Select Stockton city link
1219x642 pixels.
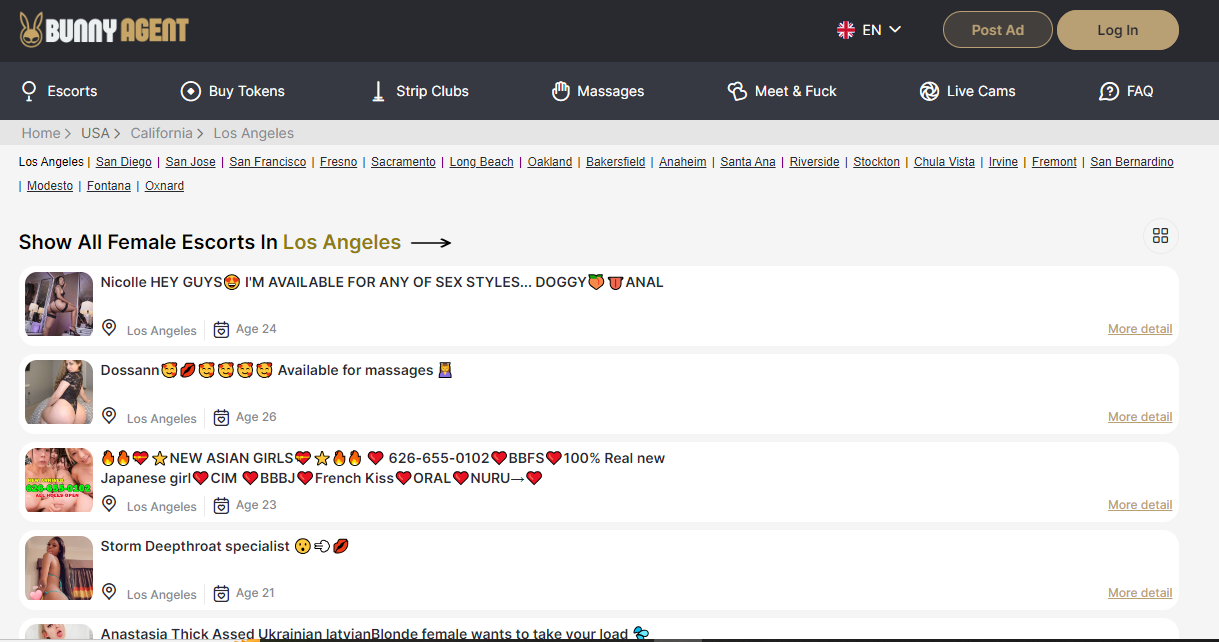click(x=877, y=162)
